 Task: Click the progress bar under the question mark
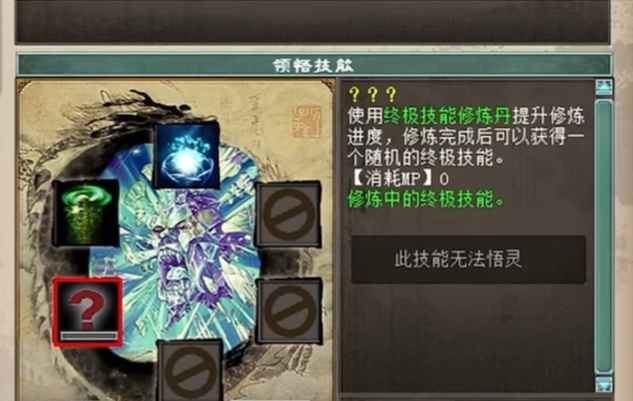click(x=88, y=336)
